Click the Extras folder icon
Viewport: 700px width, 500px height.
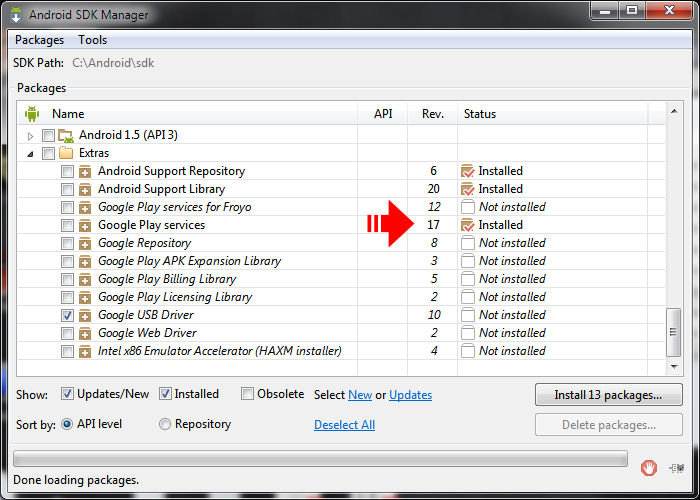66,153
